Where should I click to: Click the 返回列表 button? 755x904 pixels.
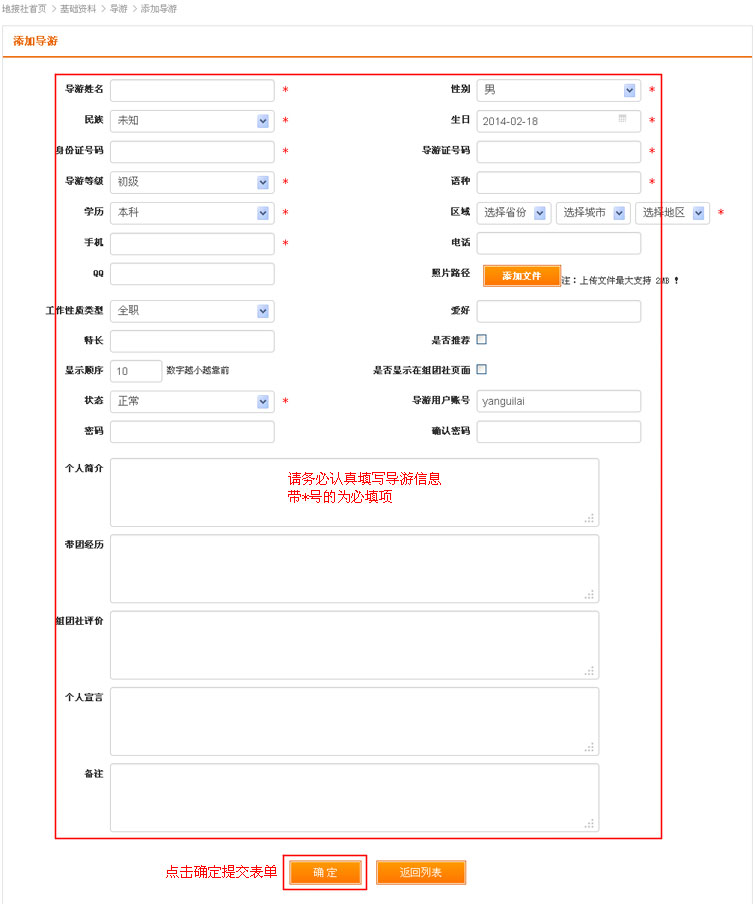coord(420,873)
